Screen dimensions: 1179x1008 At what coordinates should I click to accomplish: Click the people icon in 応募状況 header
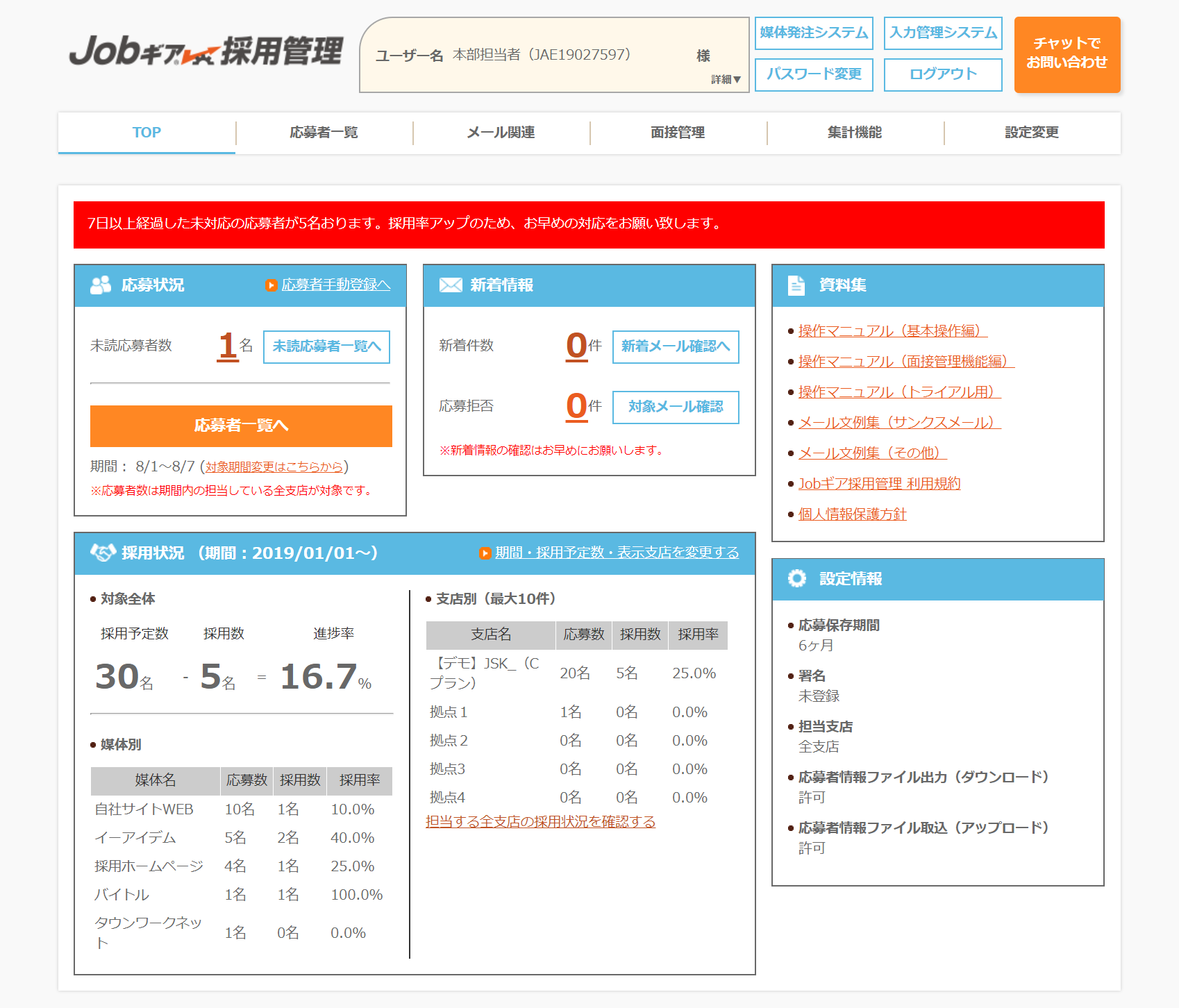101,285
